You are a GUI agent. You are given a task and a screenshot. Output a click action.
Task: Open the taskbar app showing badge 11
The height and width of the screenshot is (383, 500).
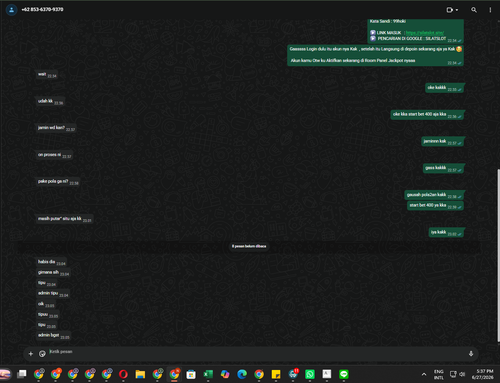pyautogui.click(x=293, y=374)
